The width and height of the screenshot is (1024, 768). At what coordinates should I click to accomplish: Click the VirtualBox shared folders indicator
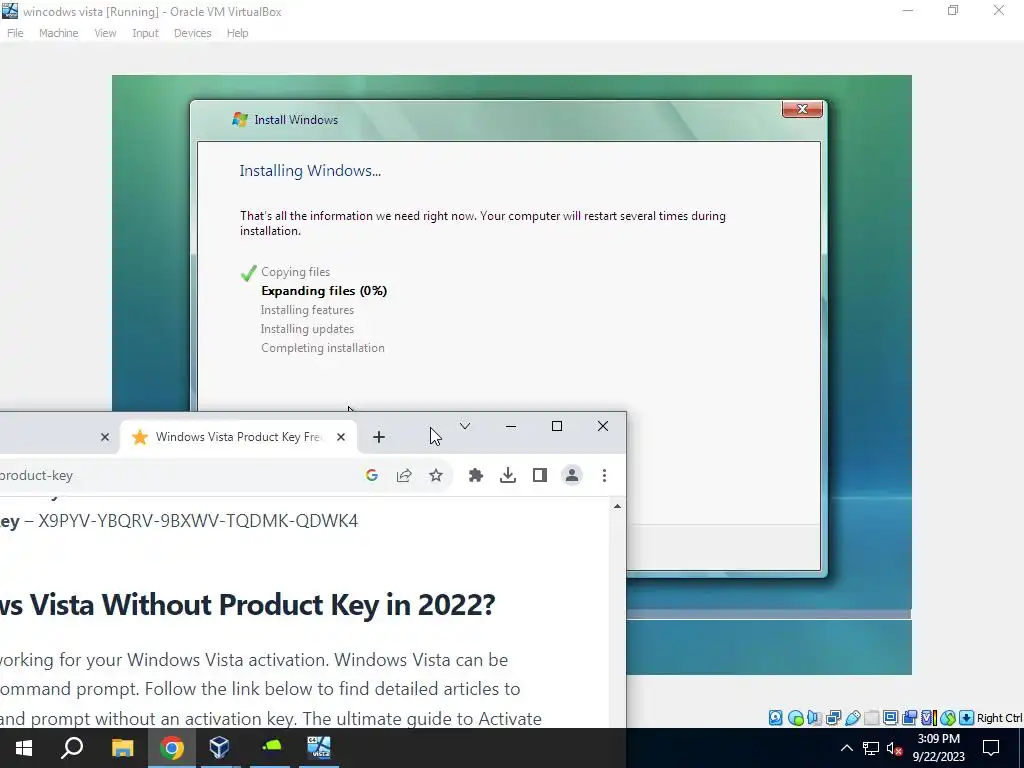pos(871,718)
